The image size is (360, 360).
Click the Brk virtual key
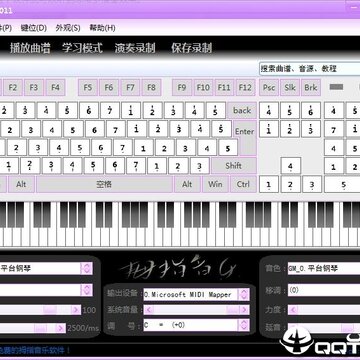(311, 88)
